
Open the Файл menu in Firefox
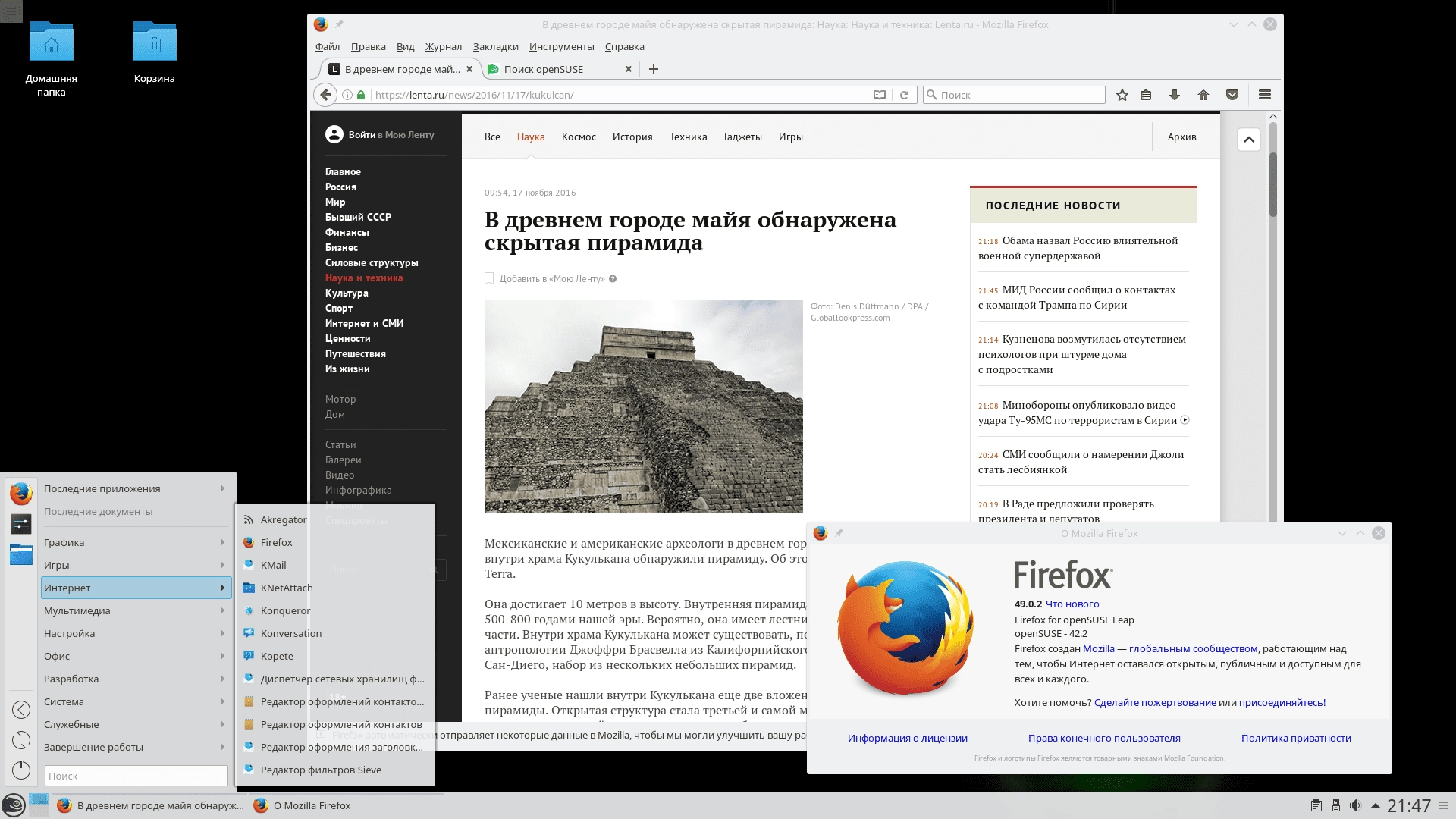tap(328, 47)
